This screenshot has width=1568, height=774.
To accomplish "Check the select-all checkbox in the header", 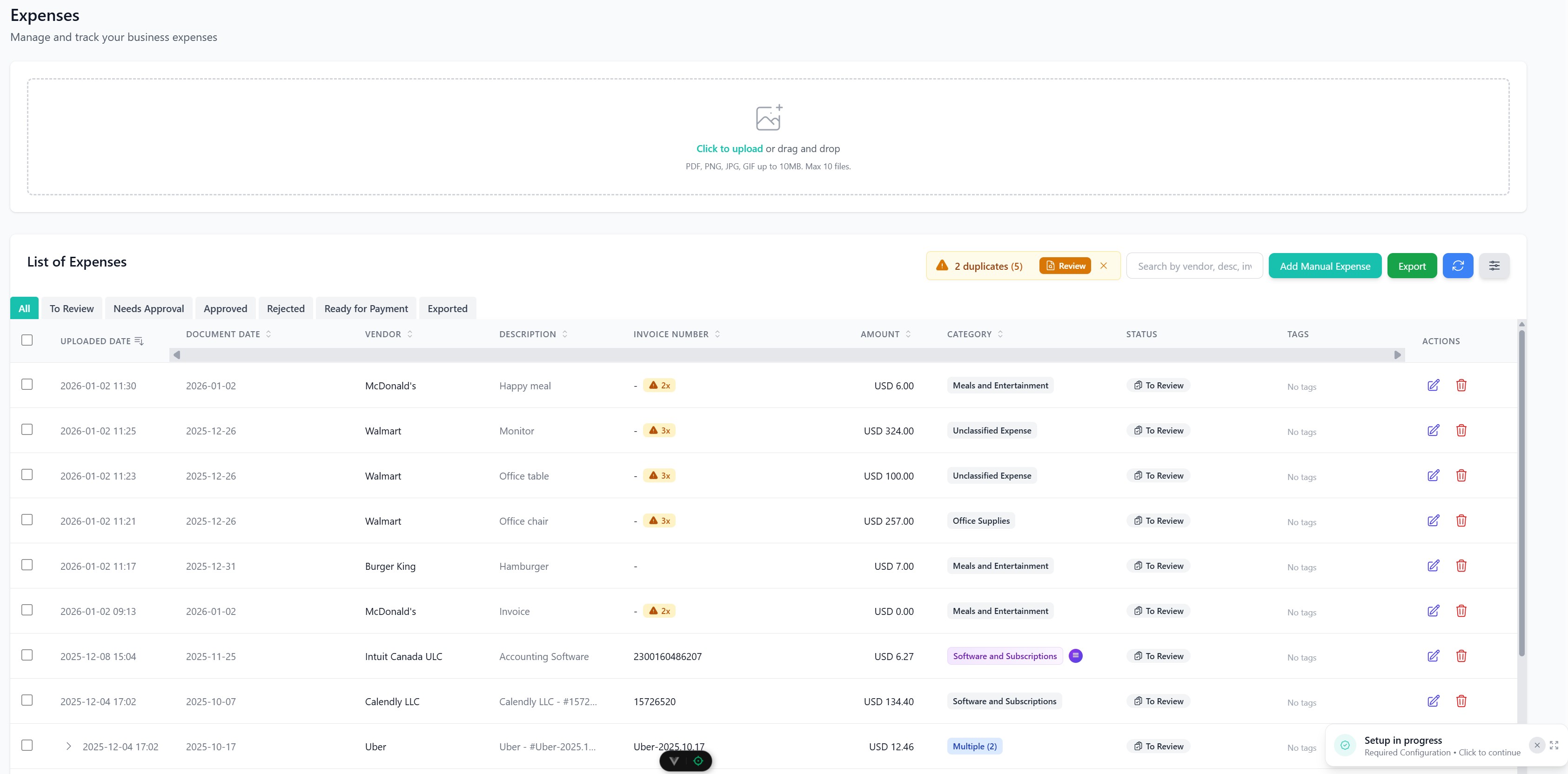I will [x=26, y=340].
